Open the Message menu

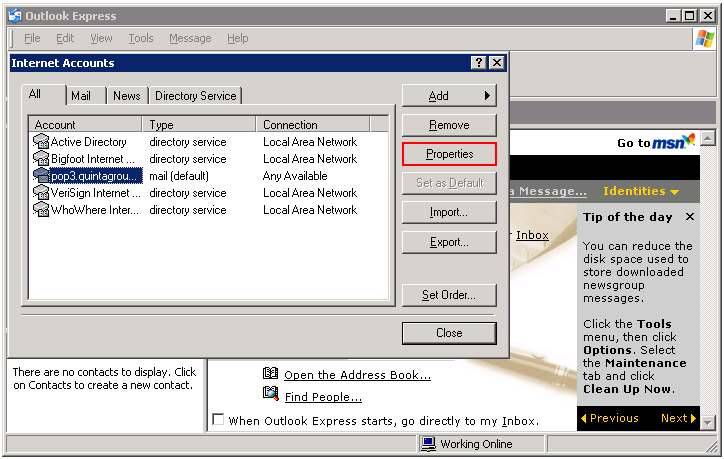point(190,38)
